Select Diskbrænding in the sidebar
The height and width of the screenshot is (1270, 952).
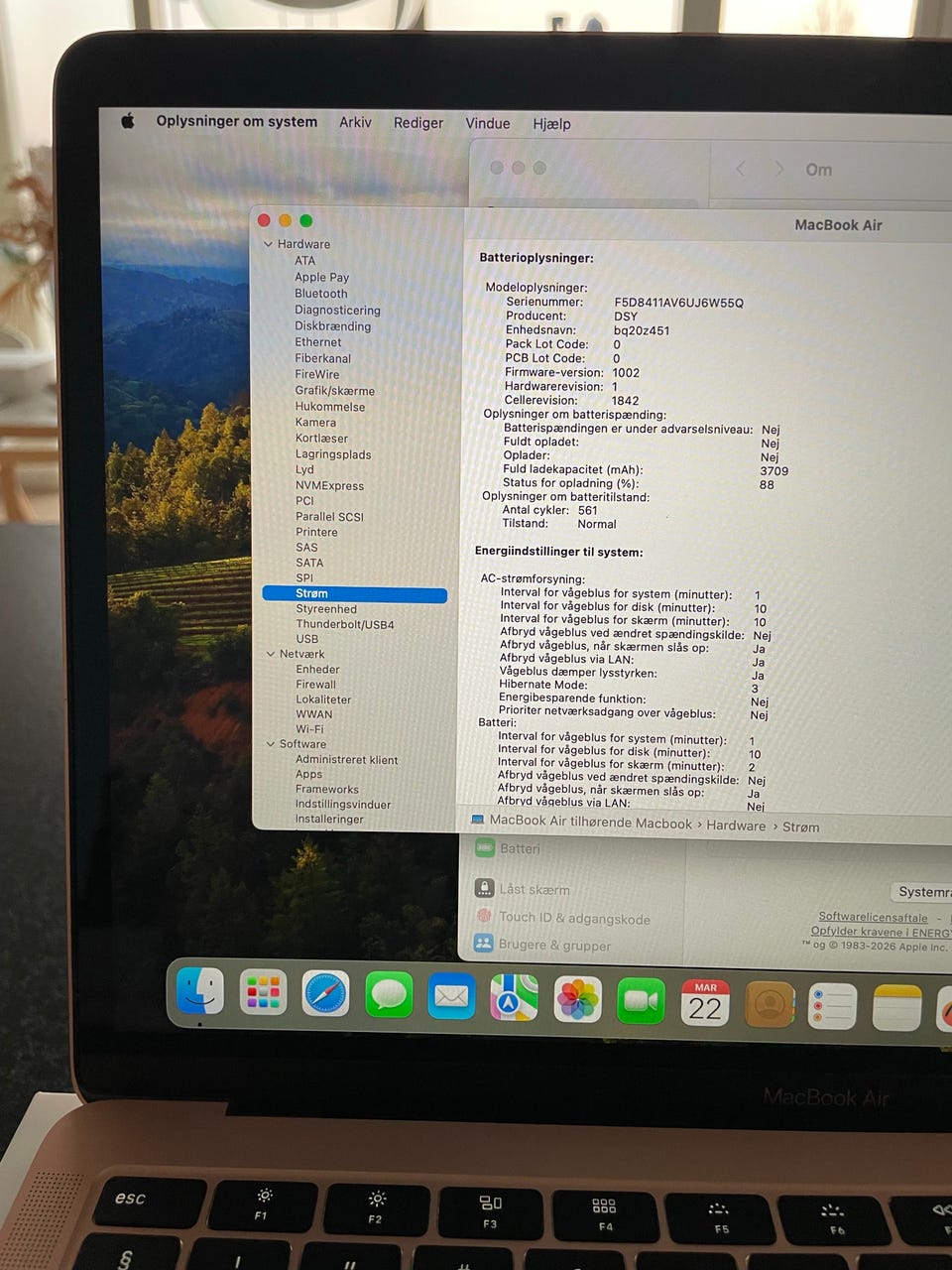[x=333, y=326]
